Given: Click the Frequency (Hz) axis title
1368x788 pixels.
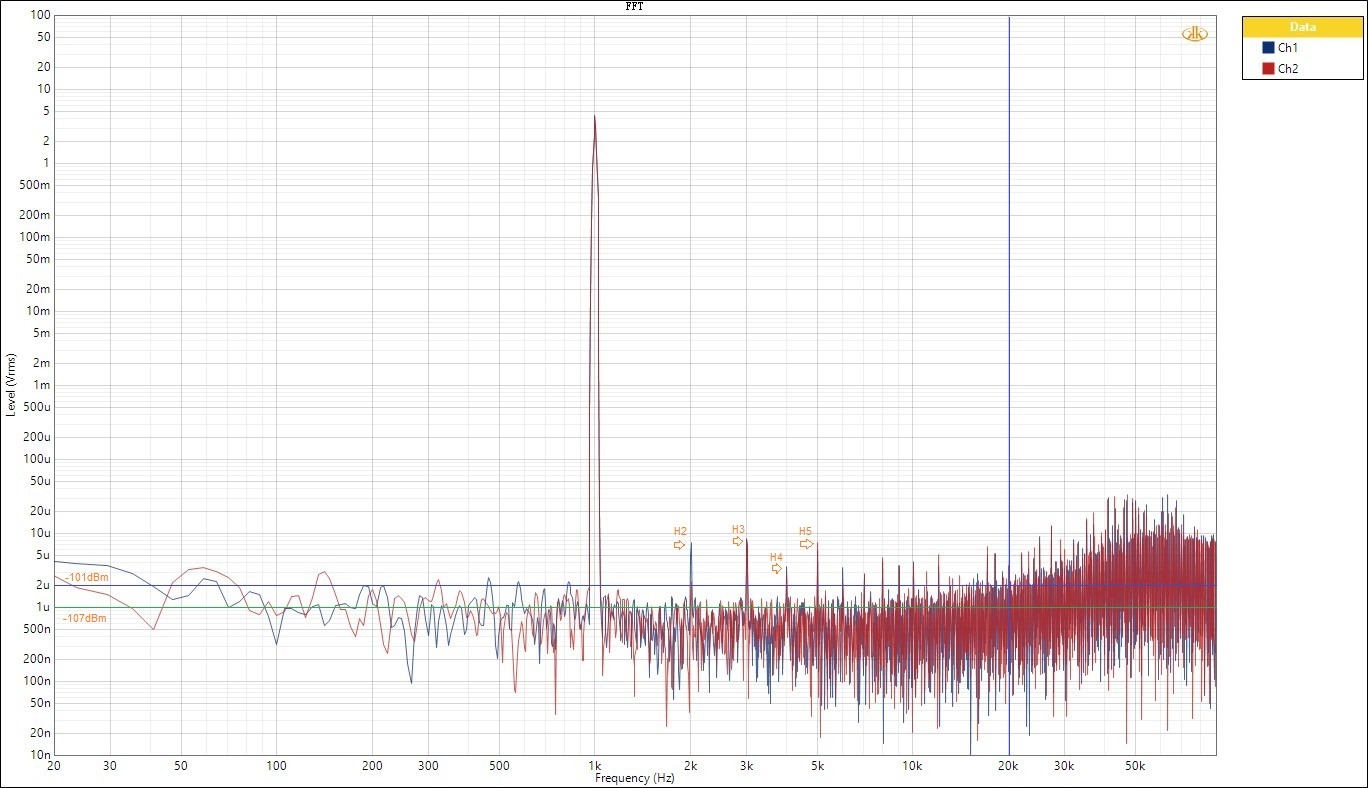Looking at the screenshot, I should [635, 778].
